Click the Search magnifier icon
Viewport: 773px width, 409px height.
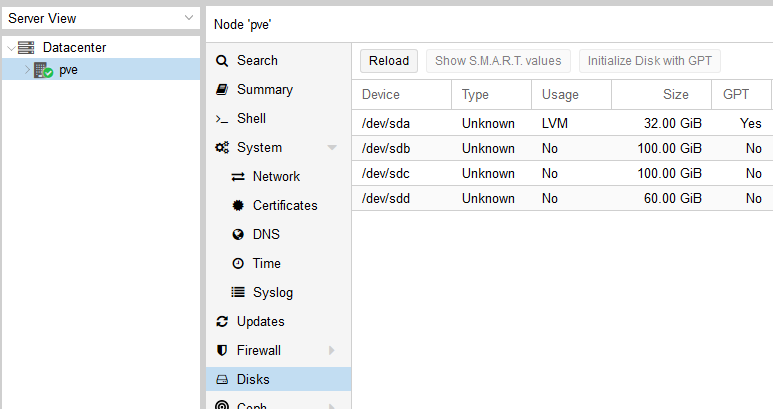coord(222,61)
